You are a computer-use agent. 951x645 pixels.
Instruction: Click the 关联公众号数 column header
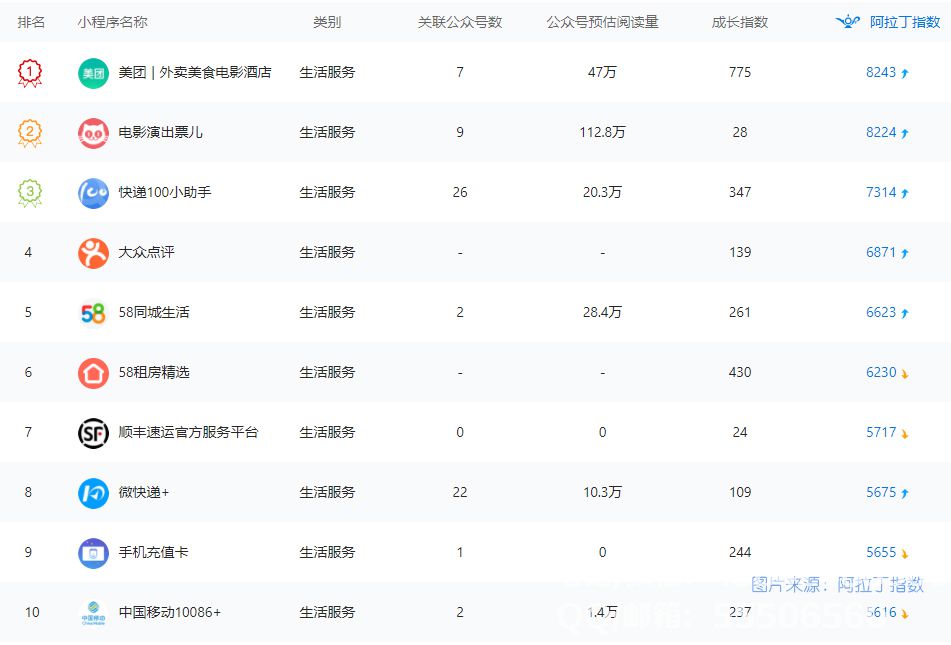click(x=460, y=22)
